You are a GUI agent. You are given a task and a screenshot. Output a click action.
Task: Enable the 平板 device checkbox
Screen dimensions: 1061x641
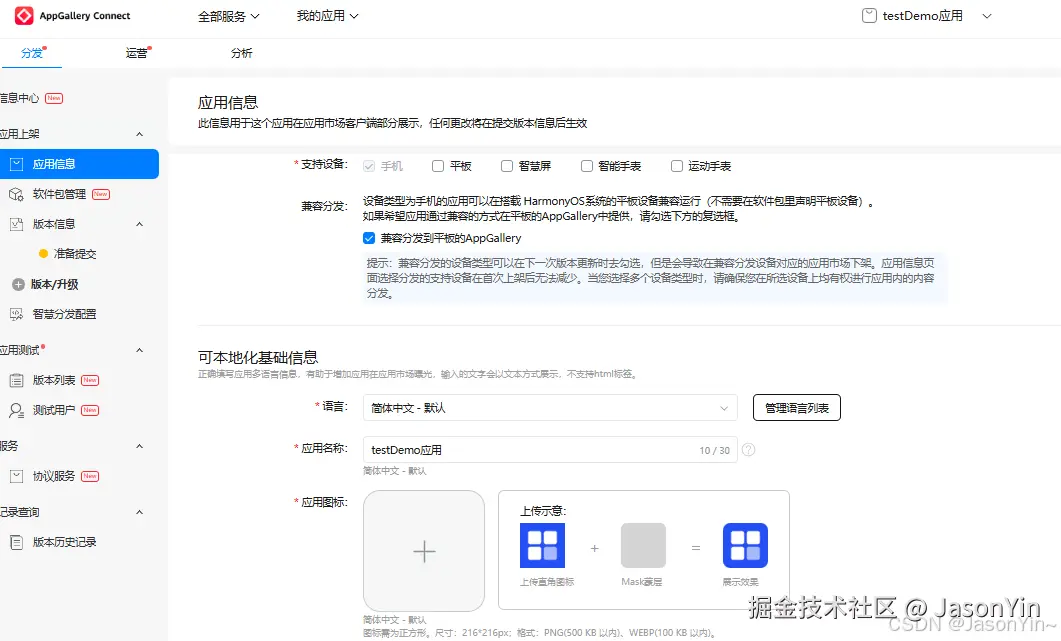tap(437, 165)
